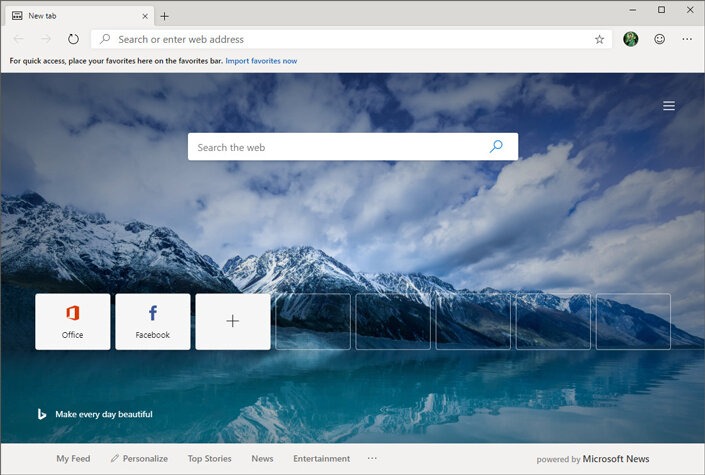
Task: Open the page layout hamburger menu
Action: (x=669, y=106)
